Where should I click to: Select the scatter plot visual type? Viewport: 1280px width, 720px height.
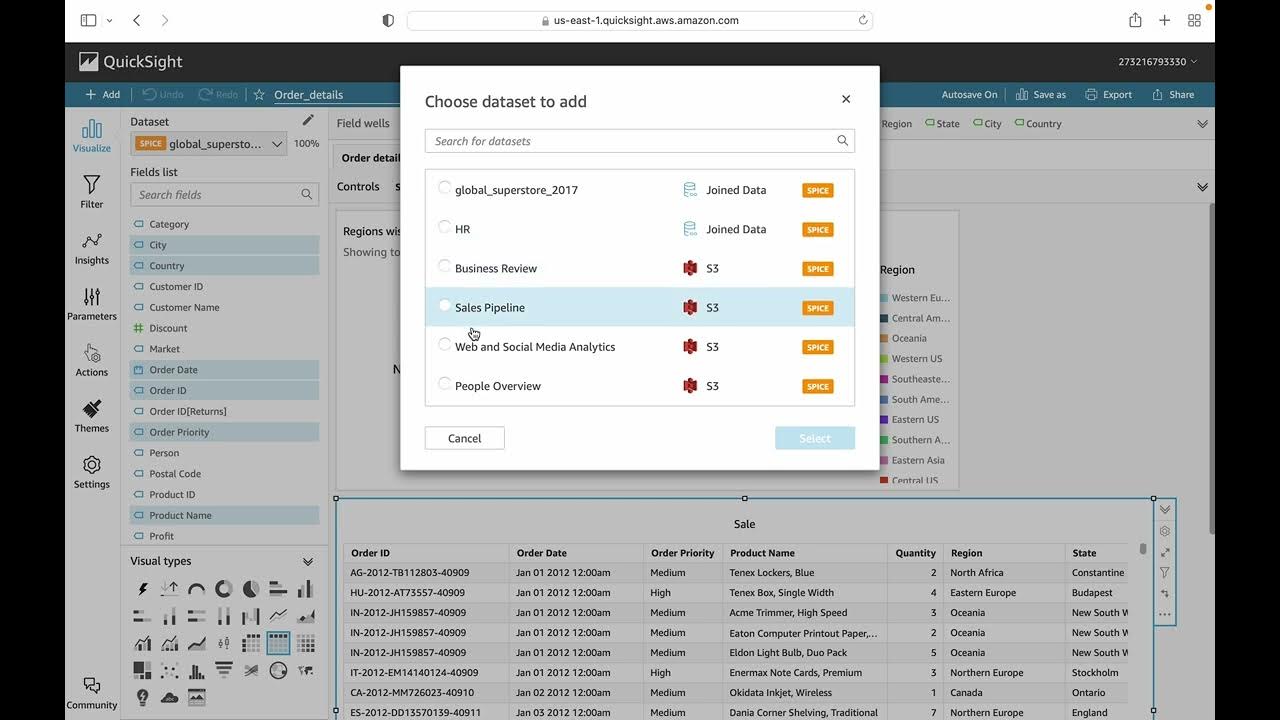tap(169, 670)
